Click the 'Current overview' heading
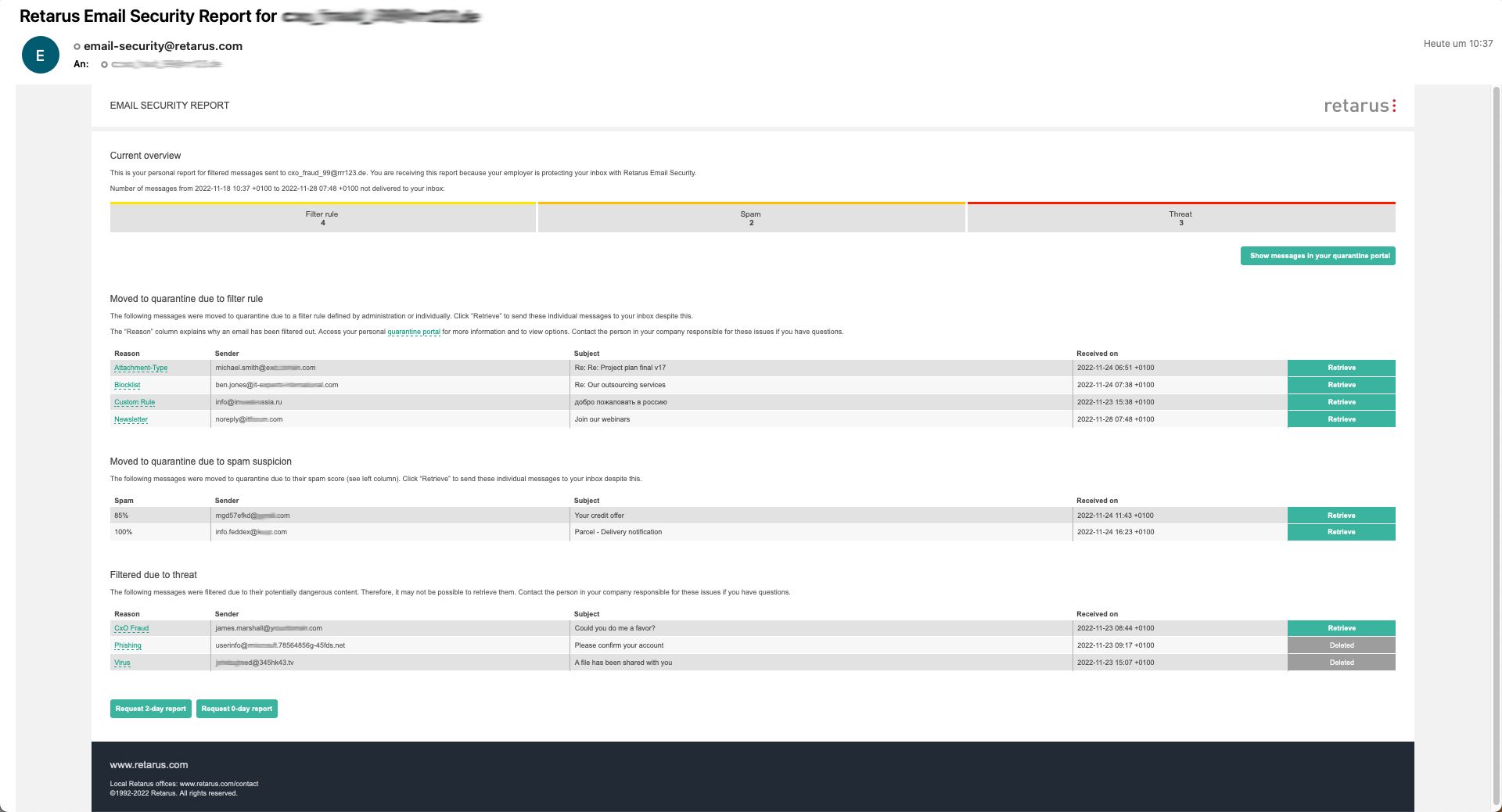This screenshot has width=1502, height=812. point(146,156)
